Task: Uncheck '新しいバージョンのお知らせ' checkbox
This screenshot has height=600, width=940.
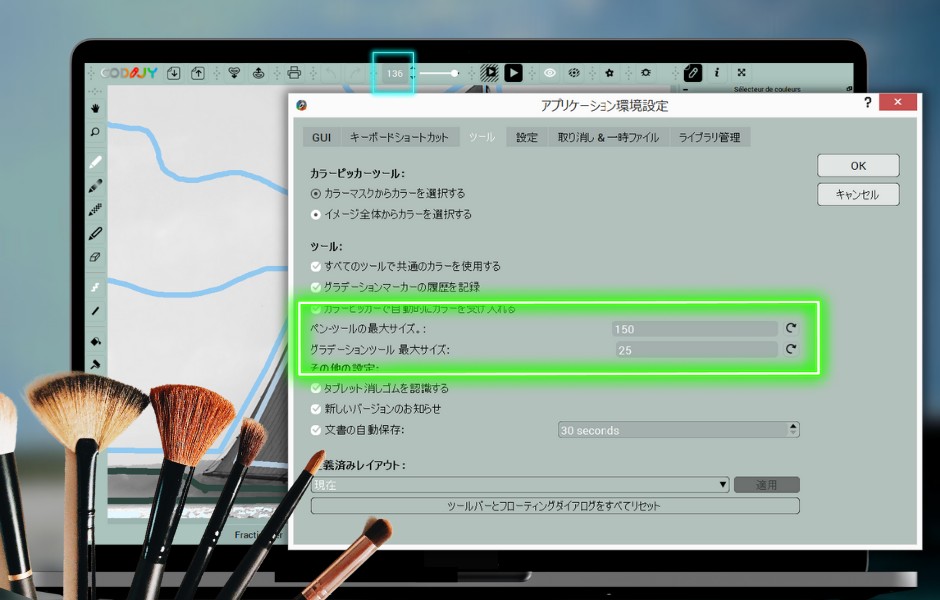Action: pos(316,409)
